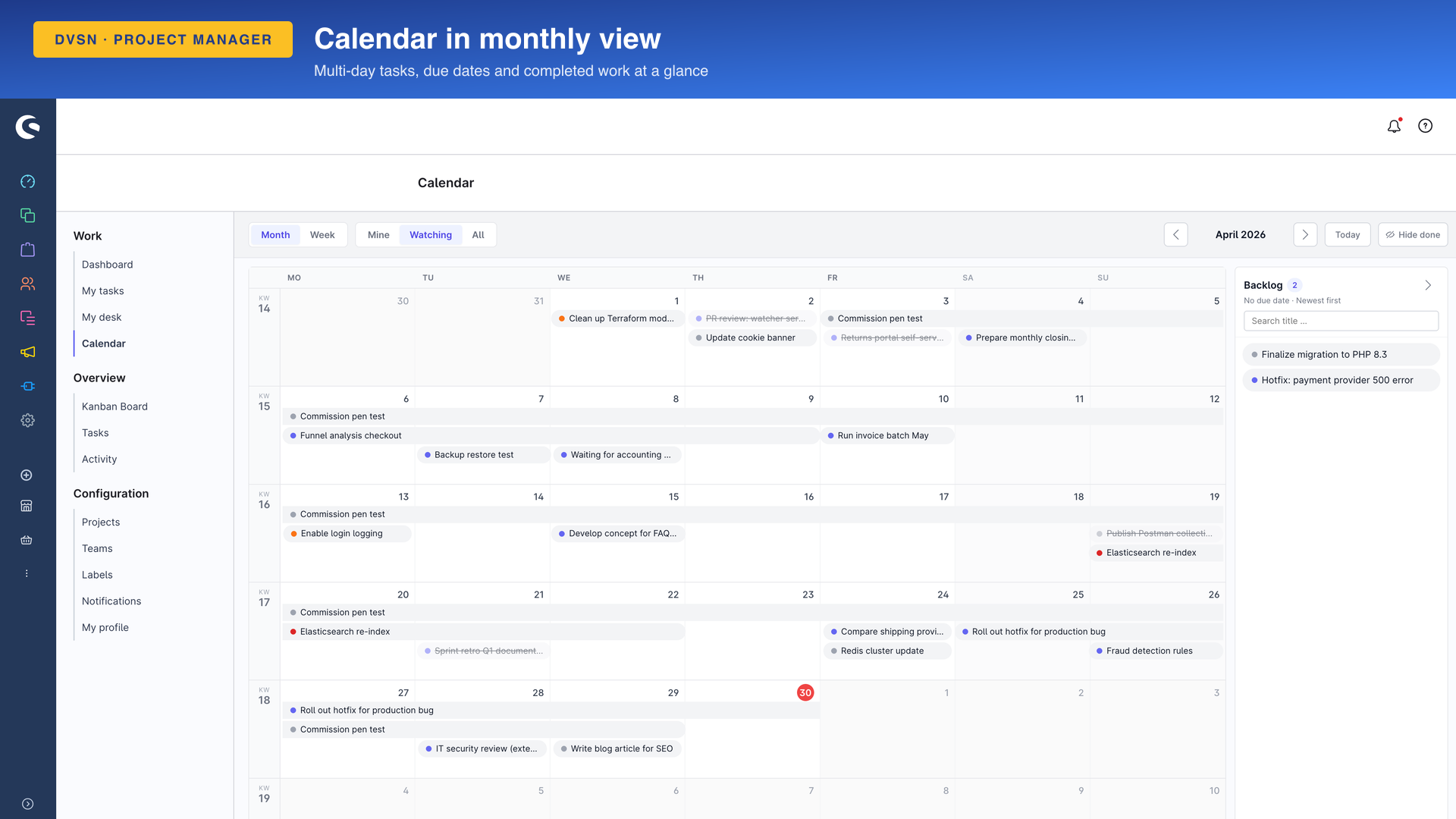Screen dimensions: 1456x819
Task: Open Waiting for accounting task
Action: click(x=617, y=455)
